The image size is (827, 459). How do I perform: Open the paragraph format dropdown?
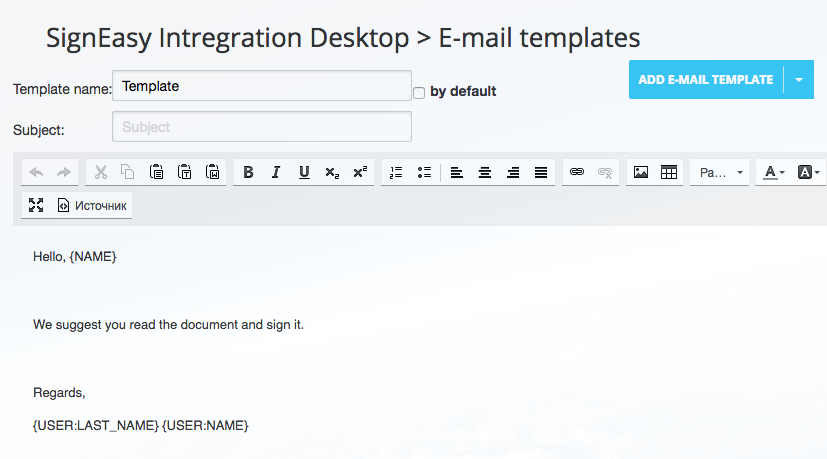click(x=720, y=173)
